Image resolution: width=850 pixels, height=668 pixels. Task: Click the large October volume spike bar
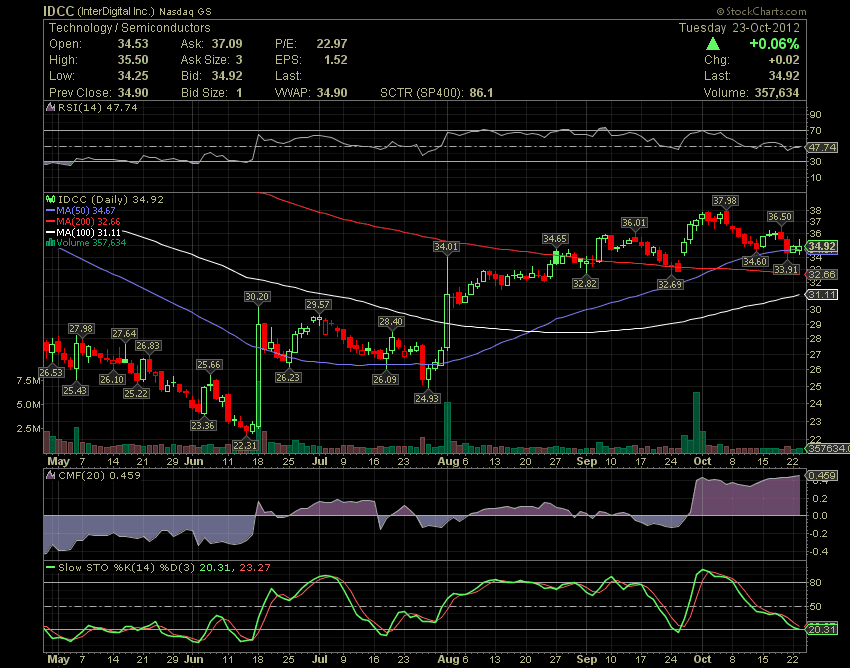point(697,422)
